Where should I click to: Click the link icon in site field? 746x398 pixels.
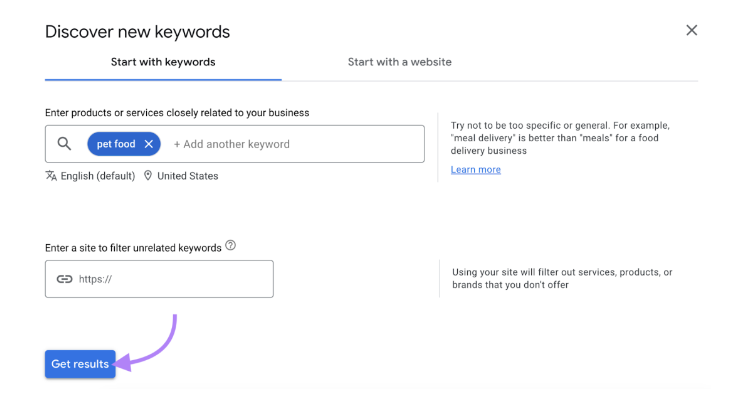(x=64, y=279)
